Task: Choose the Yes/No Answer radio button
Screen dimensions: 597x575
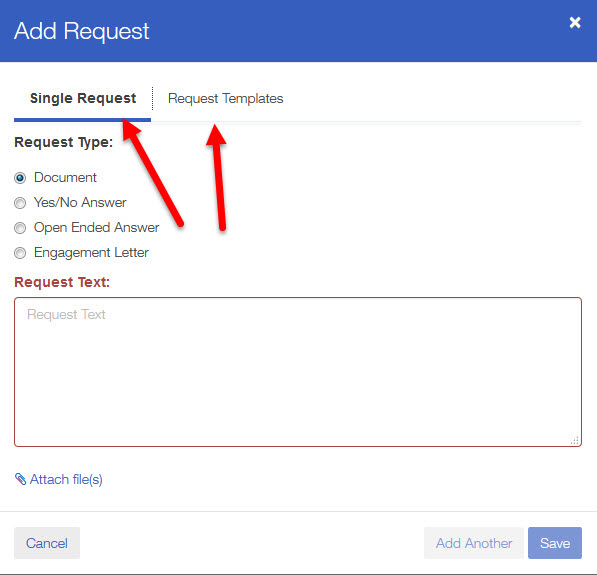Action: (x=20, y=203)
